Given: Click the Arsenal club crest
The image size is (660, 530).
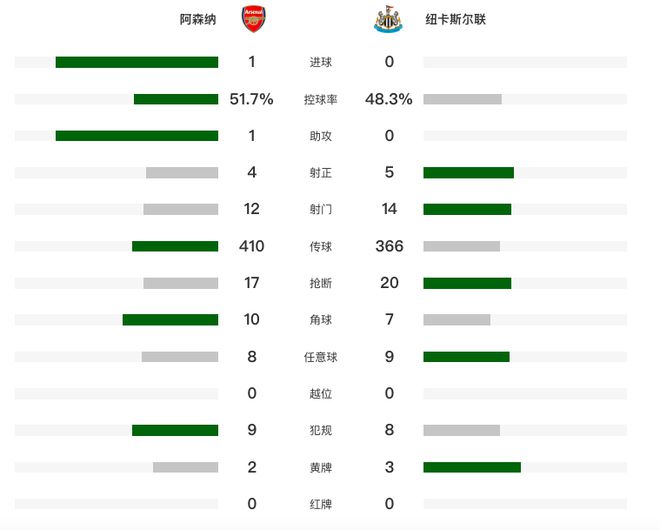Looking at the screenshot, I should coord(254,19).
